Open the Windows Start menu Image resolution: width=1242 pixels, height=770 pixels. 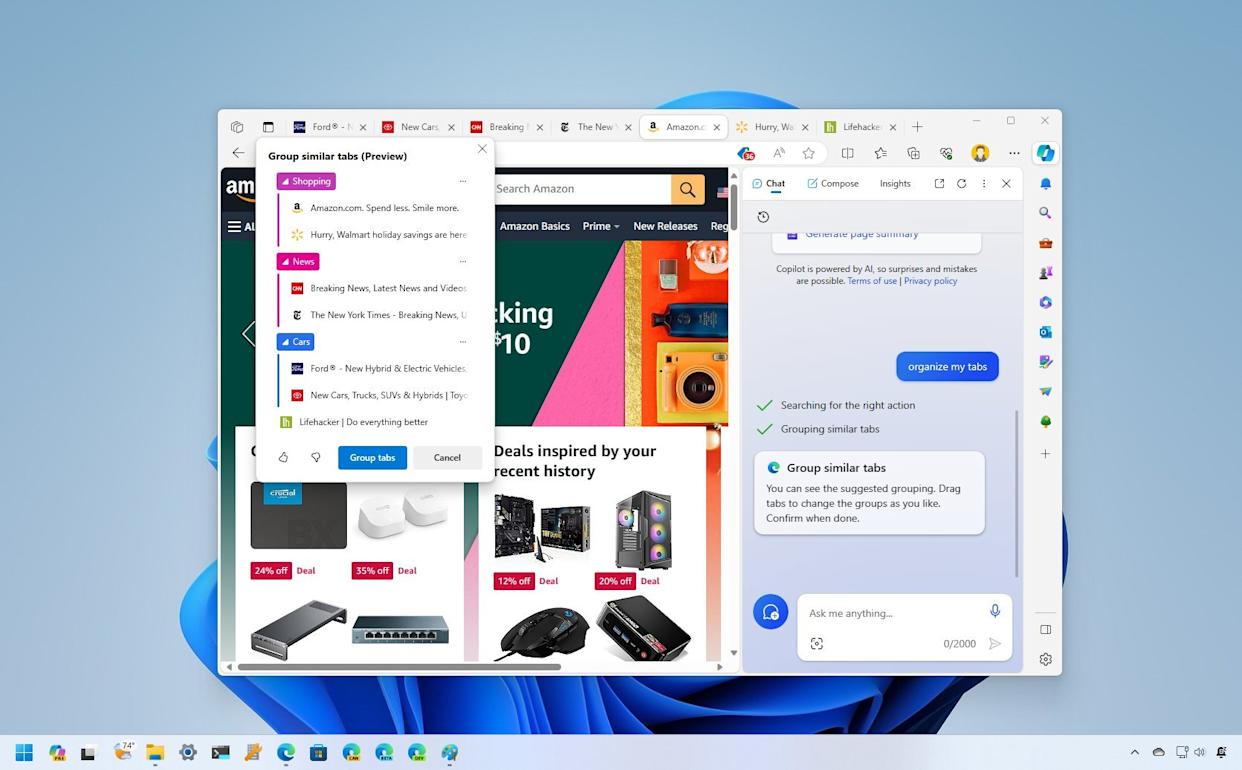click(24, 752)
